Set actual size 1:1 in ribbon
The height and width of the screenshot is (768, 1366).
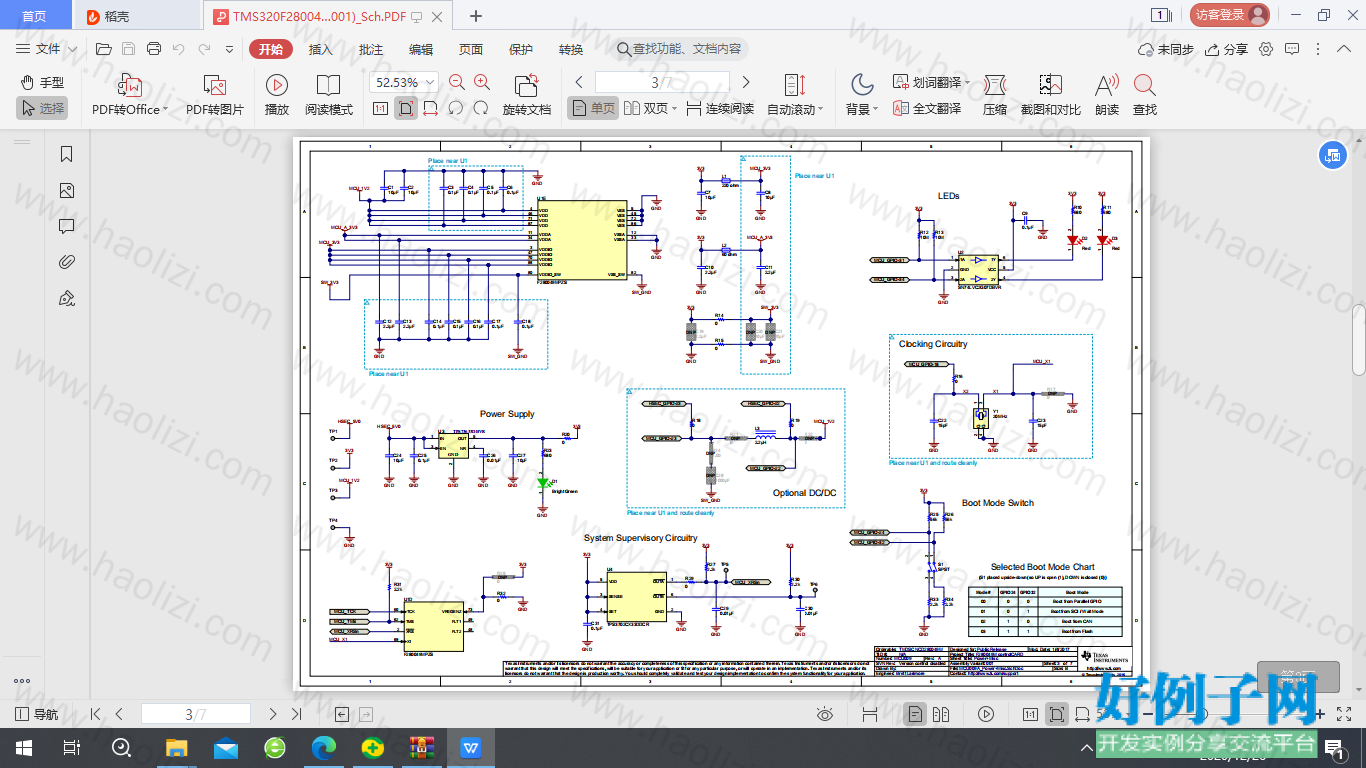click(x=380, y=108)
